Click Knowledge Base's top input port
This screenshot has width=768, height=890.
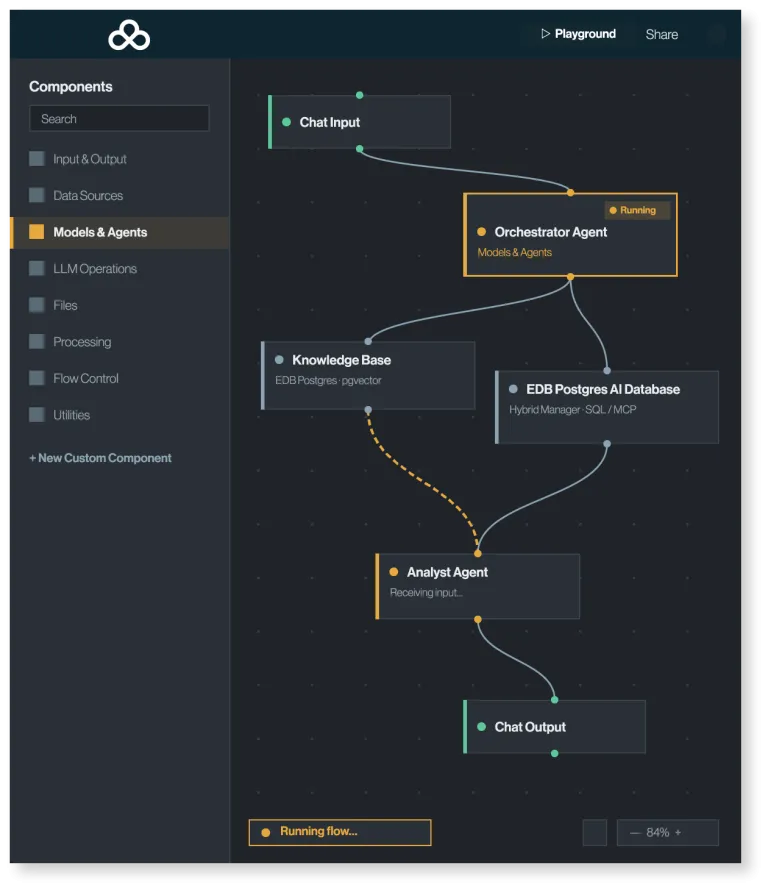pos(368,341)
